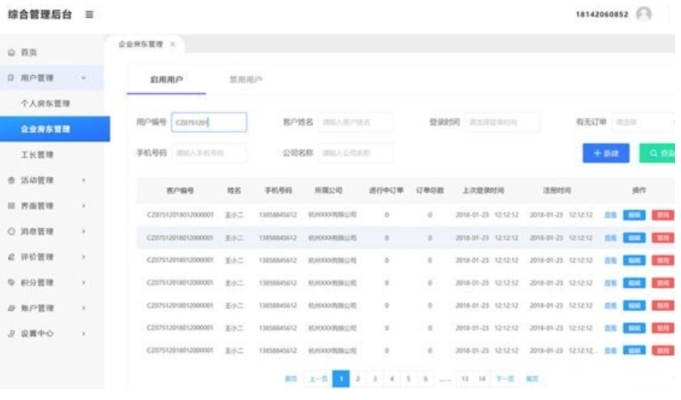Switch to the 禁用用户 tab
Image resolution: width=681 pixels, height=400 pixels.
coord(246,79)
